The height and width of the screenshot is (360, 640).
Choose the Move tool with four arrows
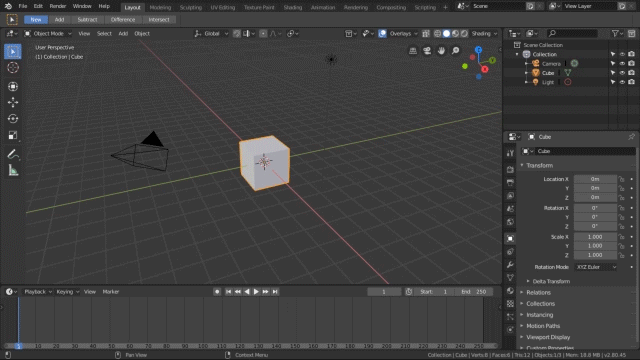(x=13, y=102)
